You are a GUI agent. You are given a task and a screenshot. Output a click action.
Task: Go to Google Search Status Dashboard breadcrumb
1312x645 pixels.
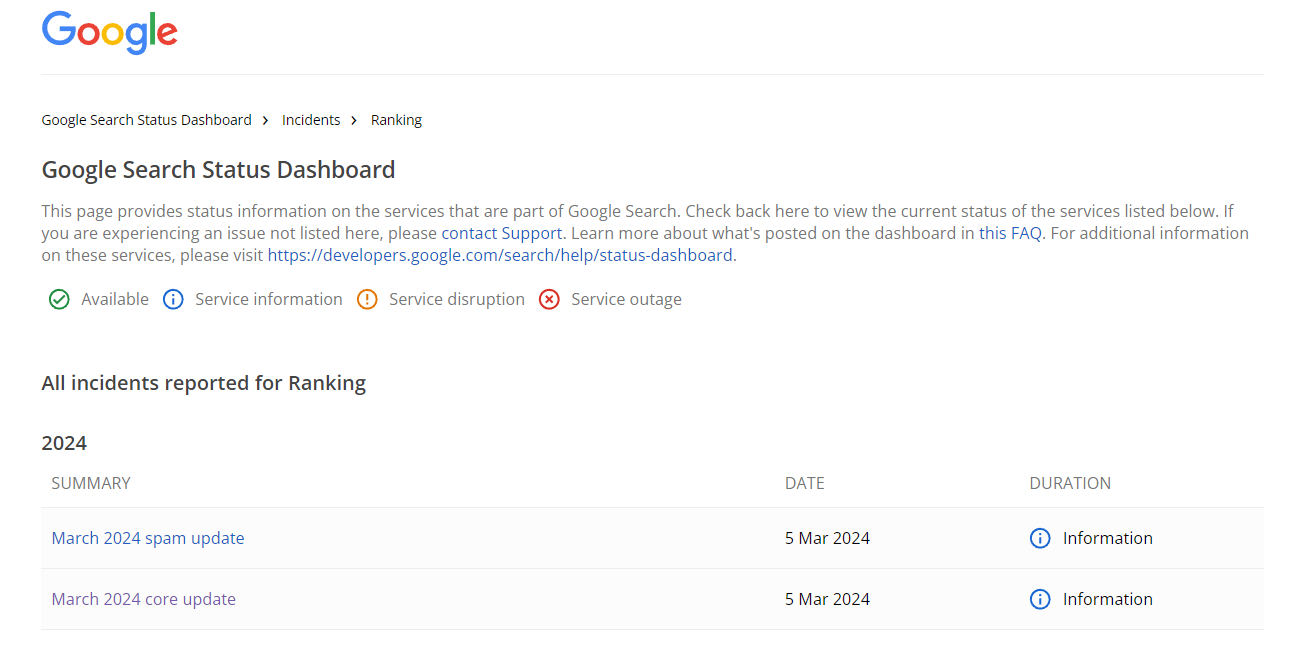(146, 120)
